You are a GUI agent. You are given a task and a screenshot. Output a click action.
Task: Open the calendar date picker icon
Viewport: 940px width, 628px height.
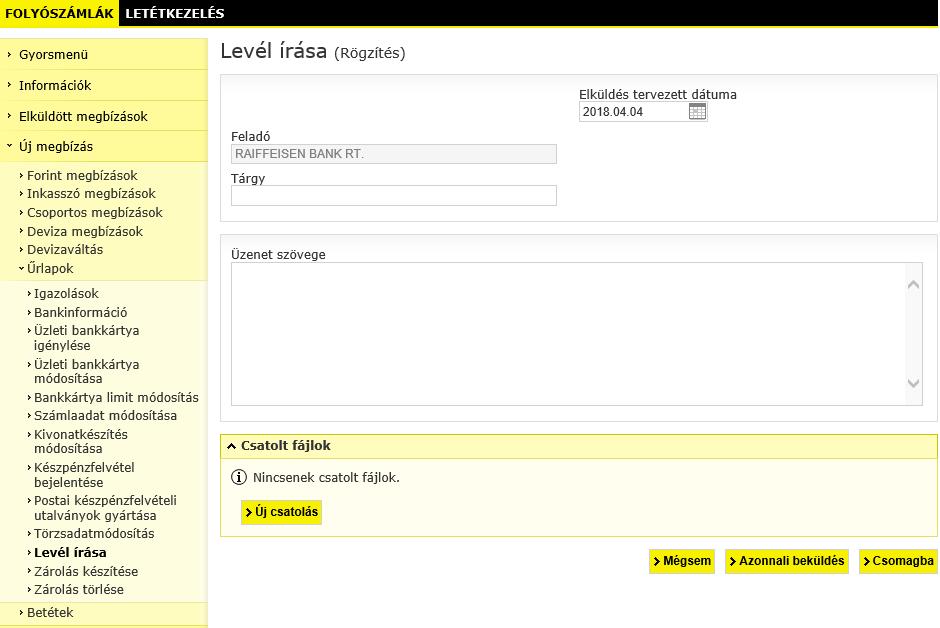pyautogui.click(x=697, y=111)
